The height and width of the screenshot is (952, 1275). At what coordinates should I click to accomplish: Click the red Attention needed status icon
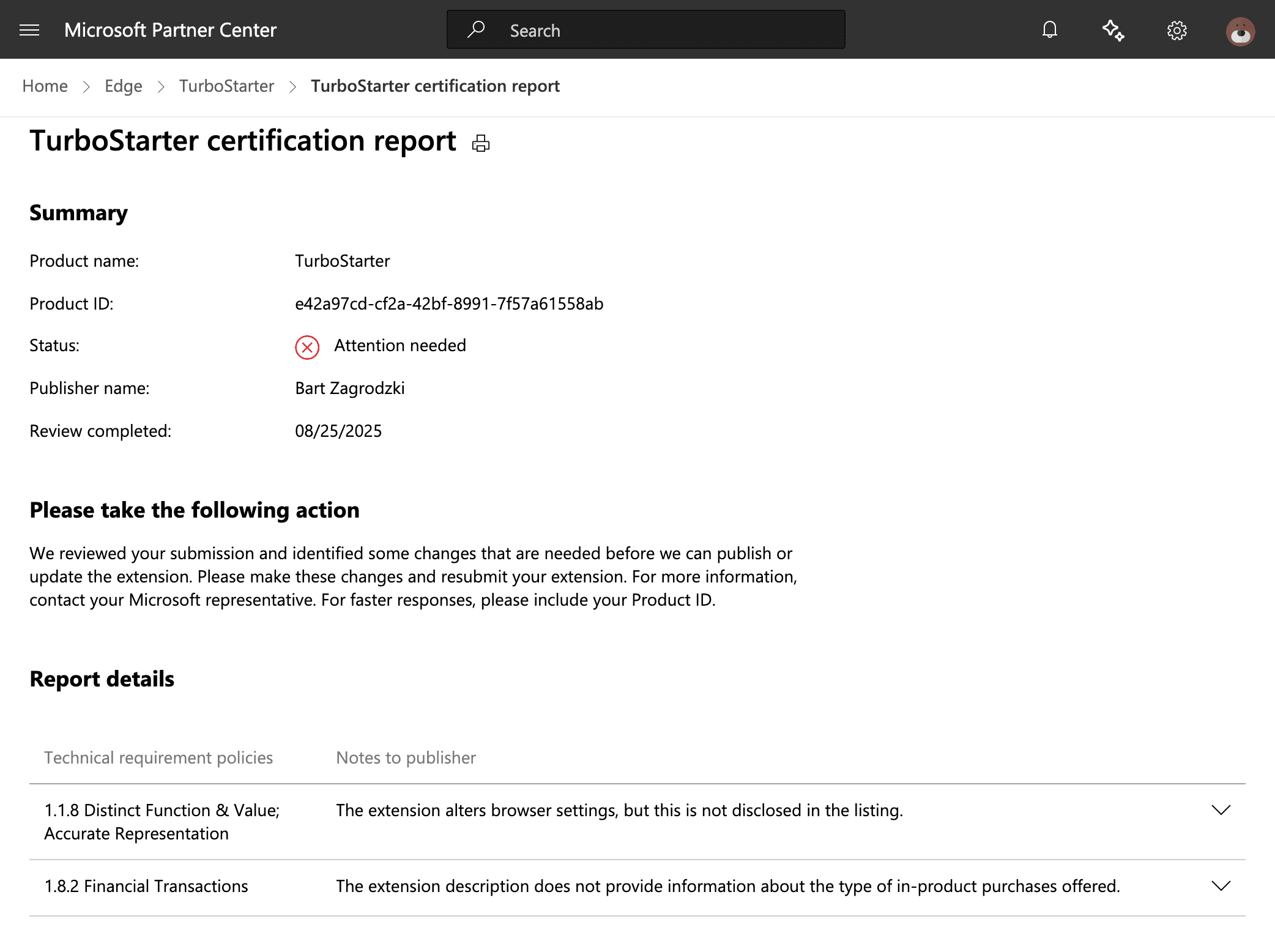tap(307, 347)
